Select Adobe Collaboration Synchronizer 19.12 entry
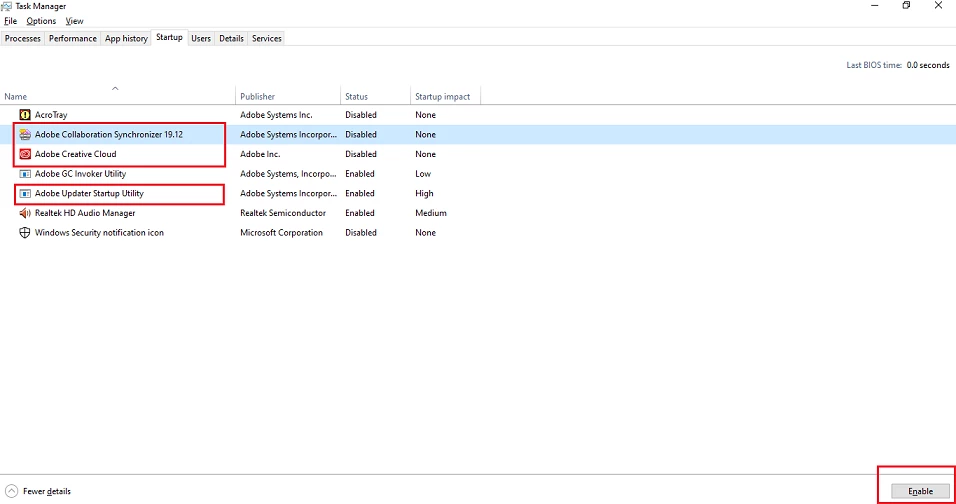Image resolution: width=956 pixels, height=504 pixels. pos(109,135)
